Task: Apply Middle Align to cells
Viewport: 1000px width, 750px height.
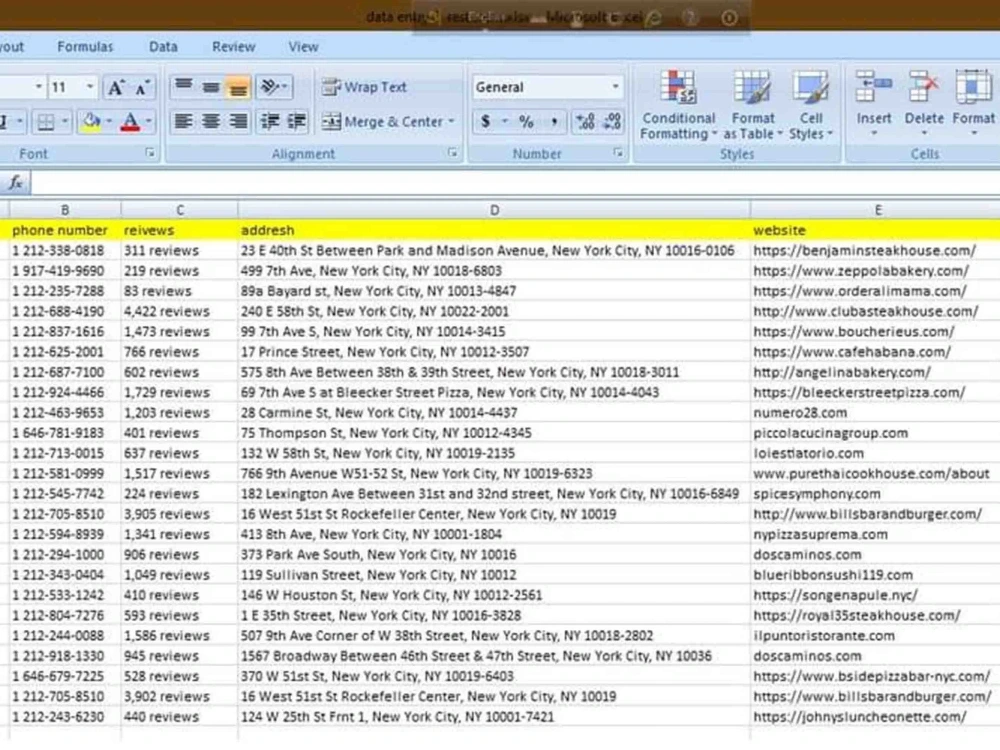Action: pos(210,87)
